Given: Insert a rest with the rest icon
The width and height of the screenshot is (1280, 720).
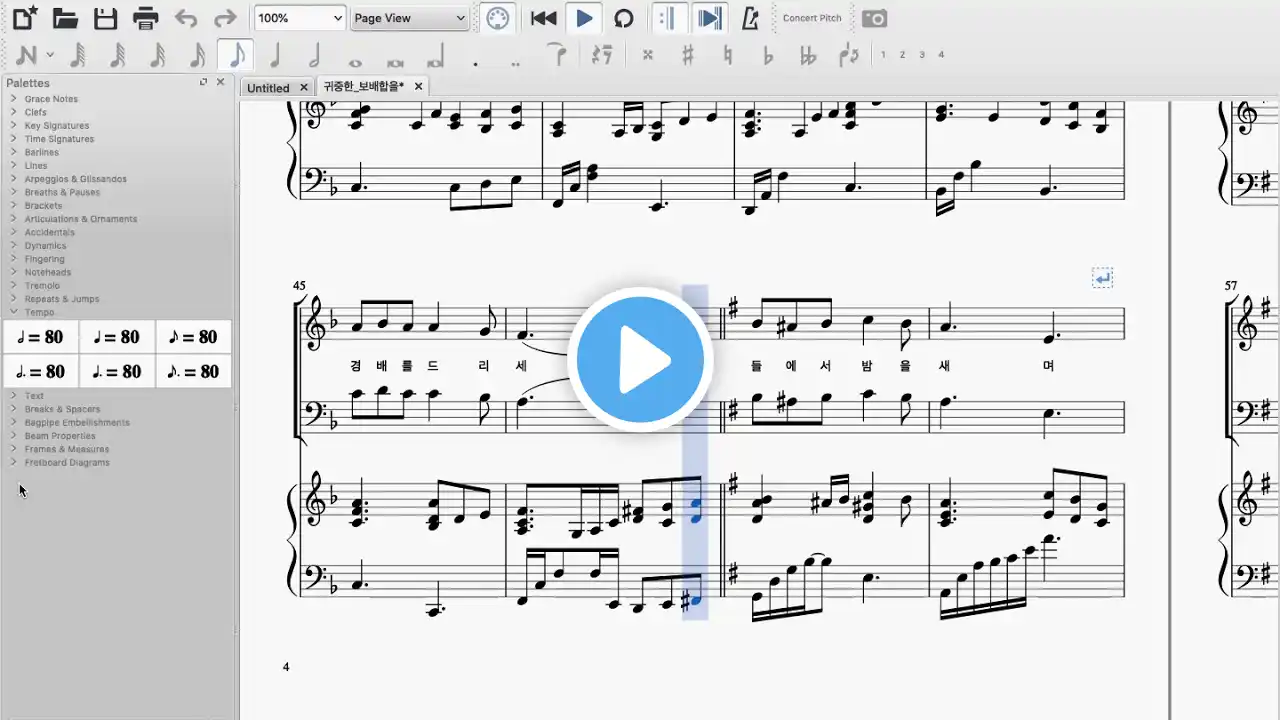Looking at the screenshot, I should [x=601, y=55].
